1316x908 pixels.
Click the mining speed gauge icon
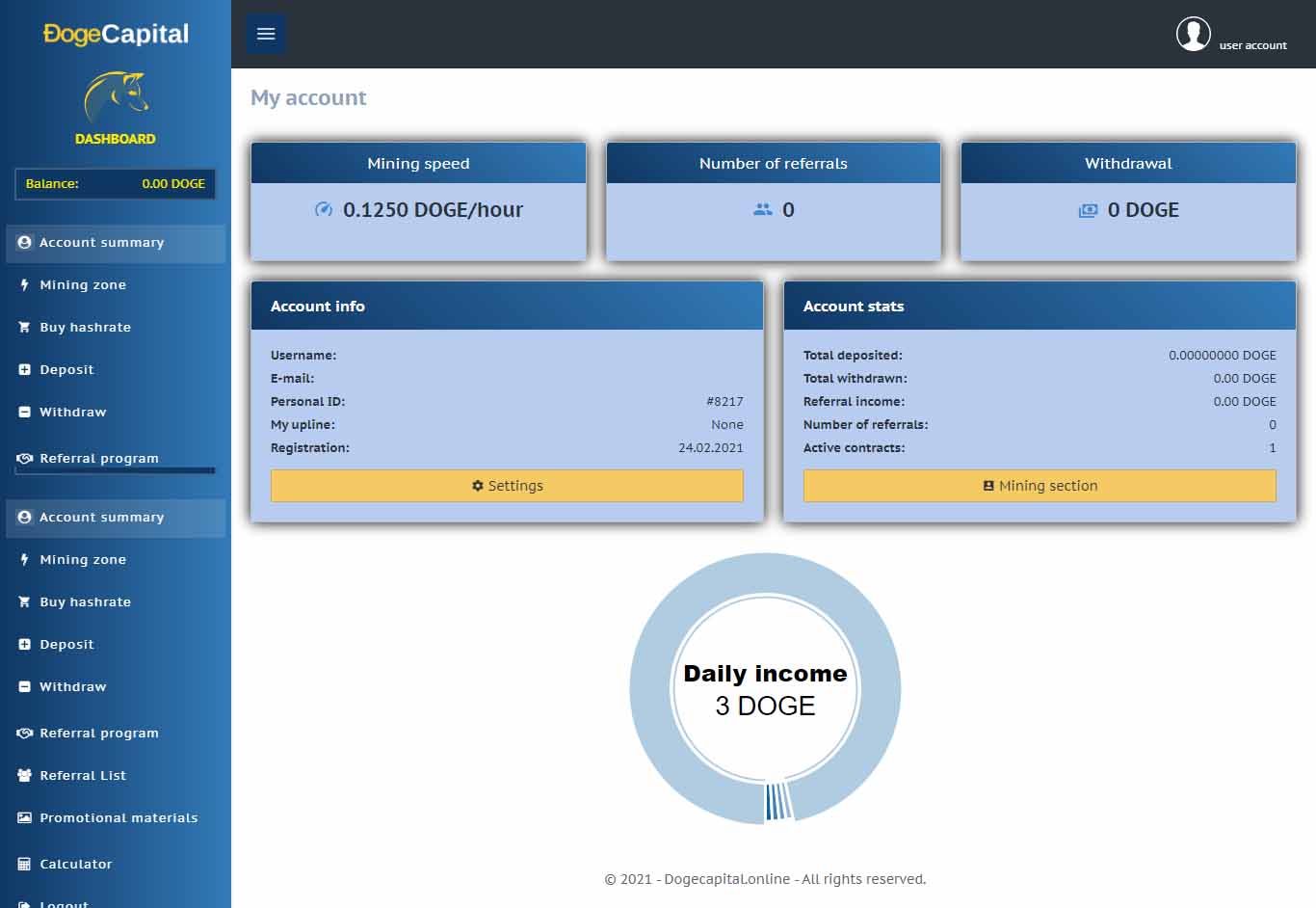click(x=324, y=209)
